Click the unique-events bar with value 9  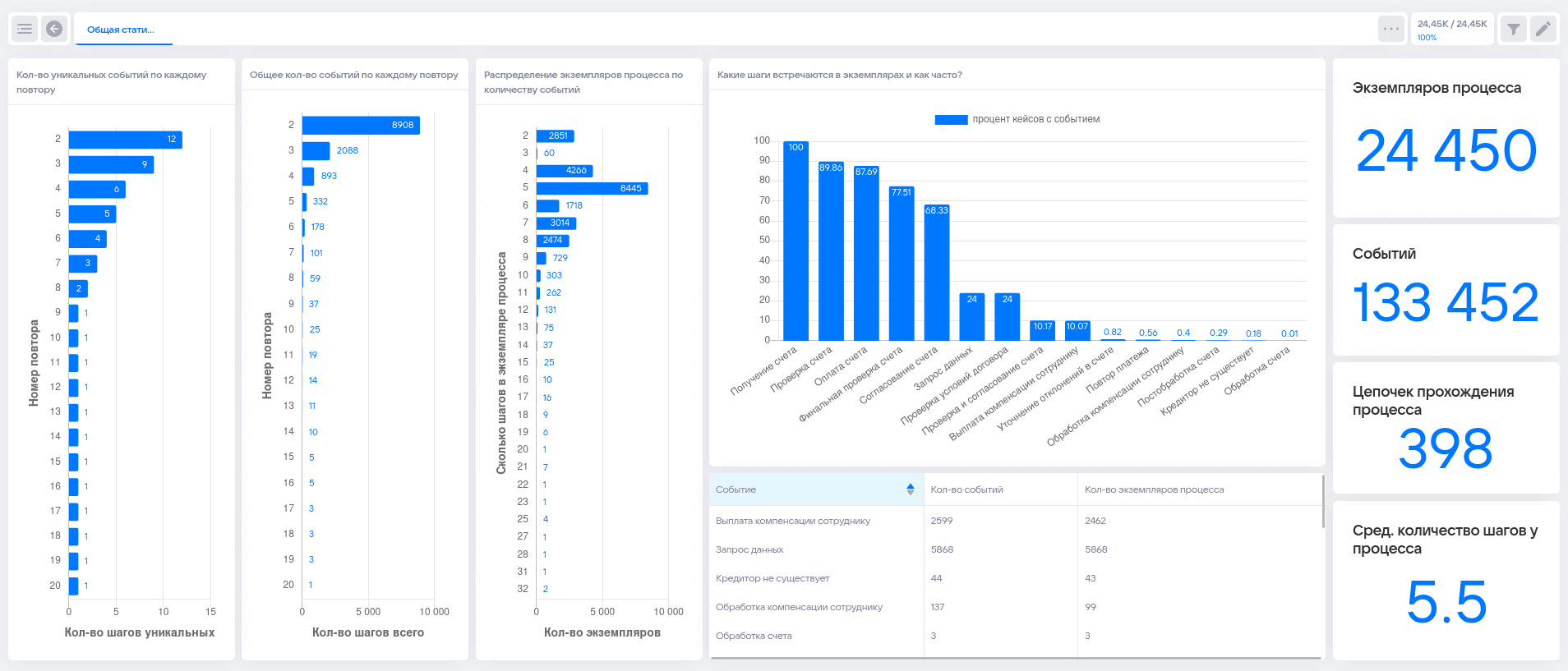pyautogui.click(x=112, y=164)
